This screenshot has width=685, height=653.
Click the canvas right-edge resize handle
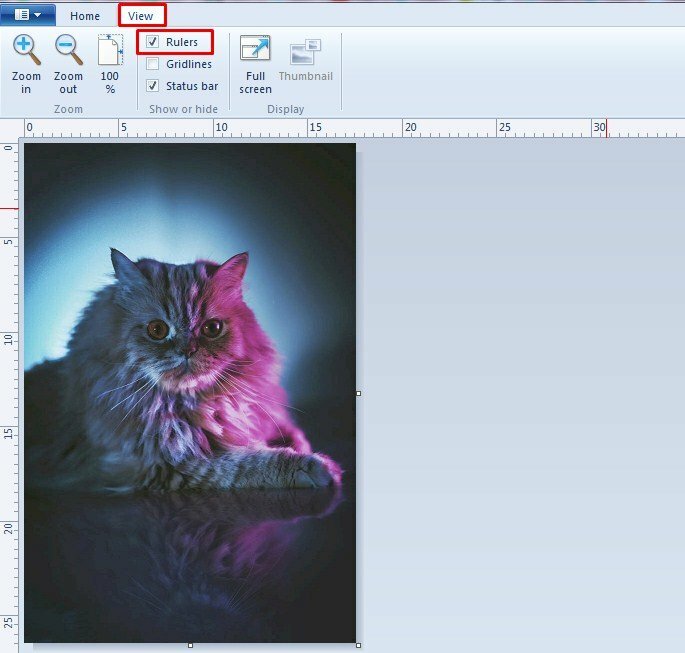358,393
